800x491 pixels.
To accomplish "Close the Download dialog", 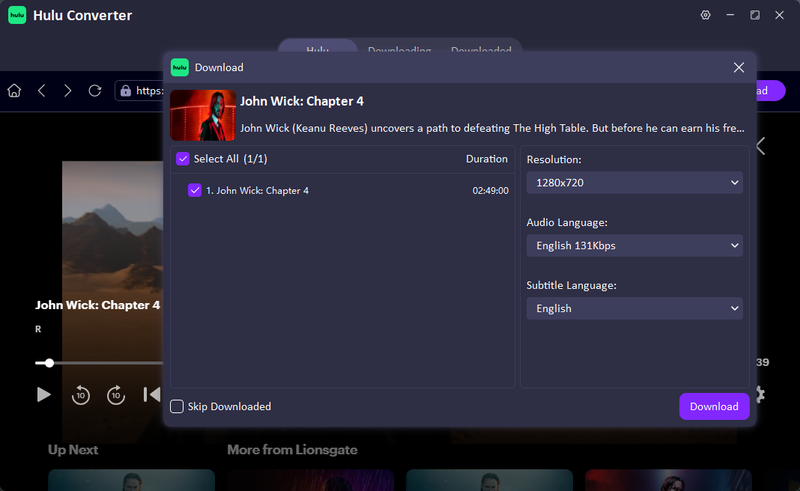I will point(739,67).
